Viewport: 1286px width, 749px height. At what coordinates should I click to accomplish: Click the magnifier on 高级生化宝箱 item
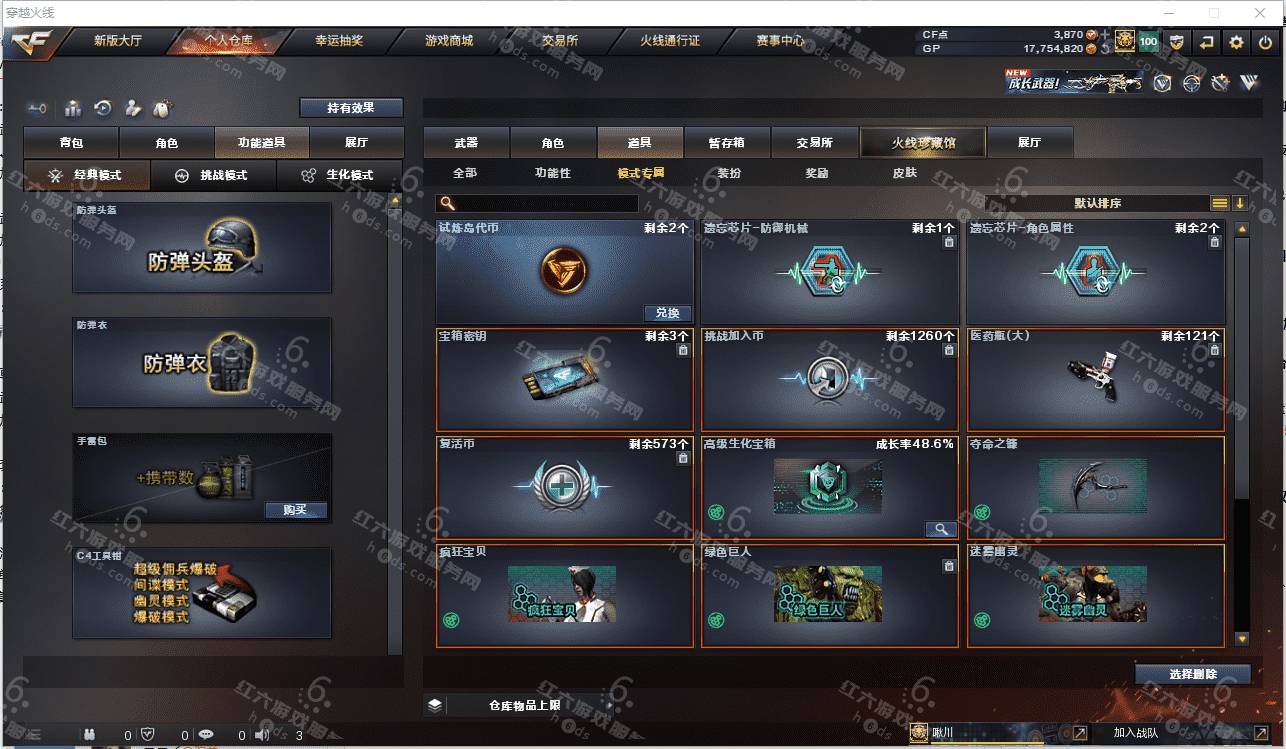click(x=941, y=529)
